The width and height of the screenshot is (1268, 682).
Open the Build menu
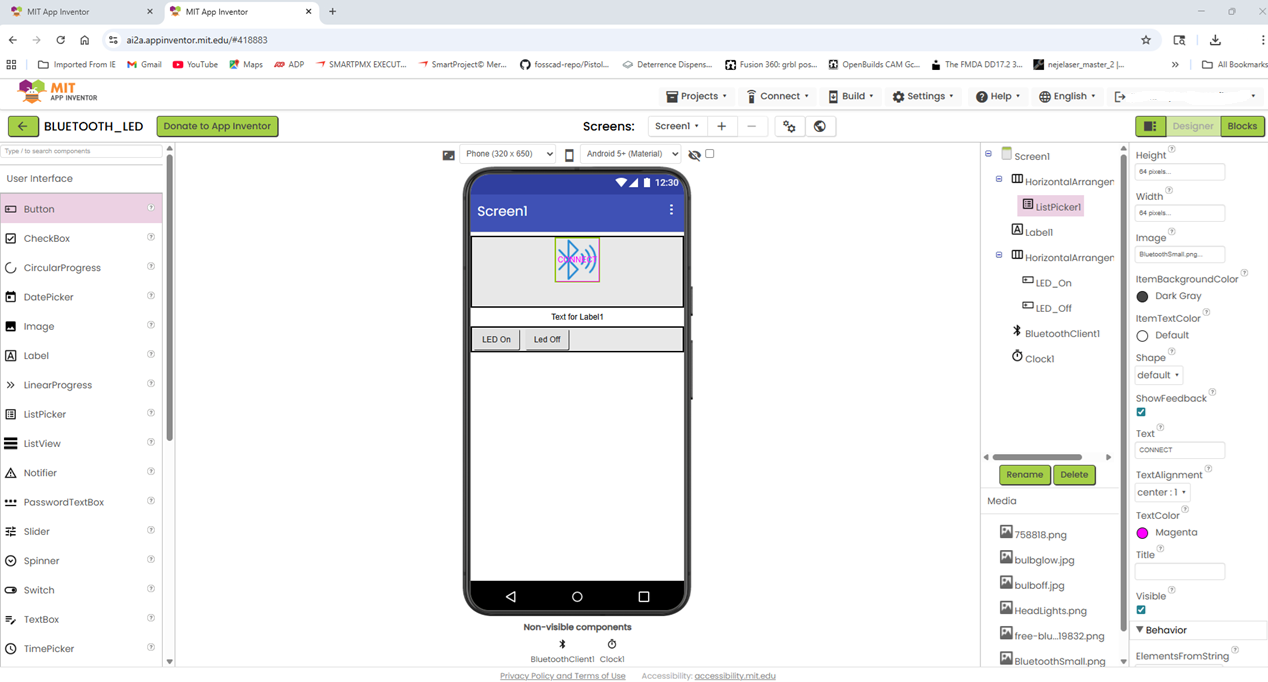(851, 96)
